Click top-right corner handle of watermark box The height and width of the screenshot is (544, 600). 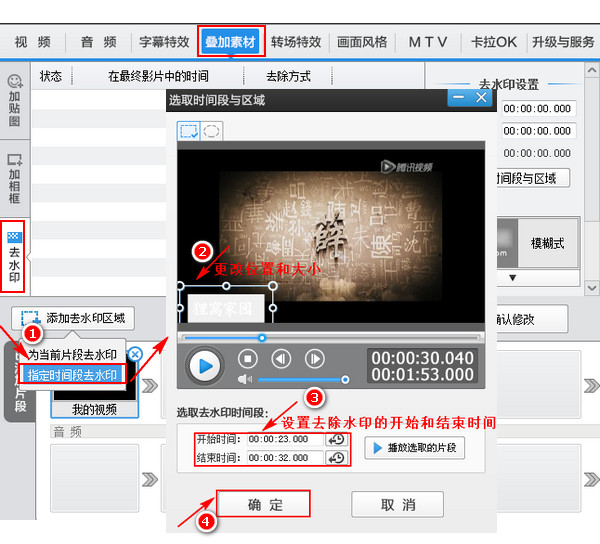point(273,286)
